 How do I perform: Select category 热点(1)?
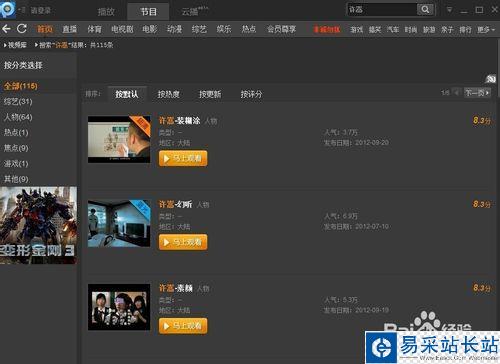point(16,132)
